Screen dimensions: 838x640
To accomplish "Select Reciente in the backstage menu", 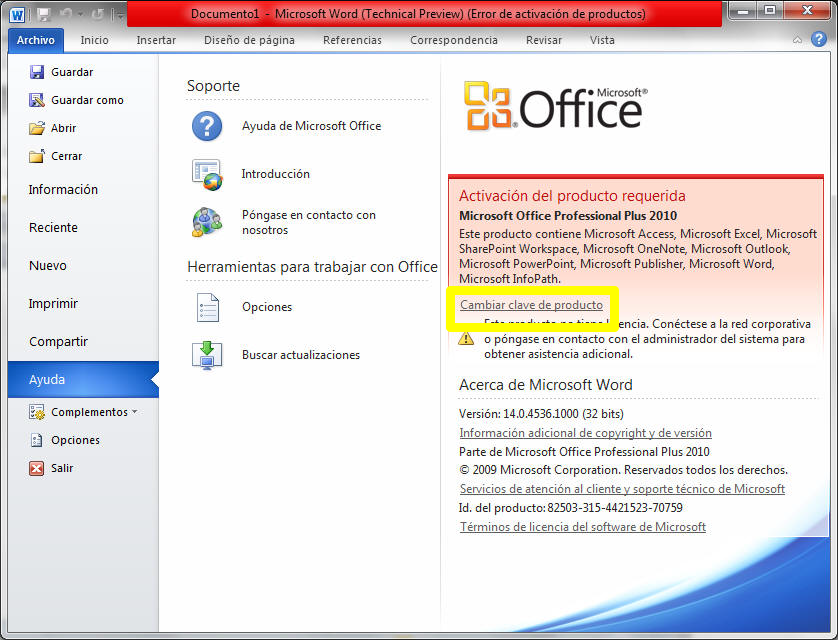I will coord(83,228).
